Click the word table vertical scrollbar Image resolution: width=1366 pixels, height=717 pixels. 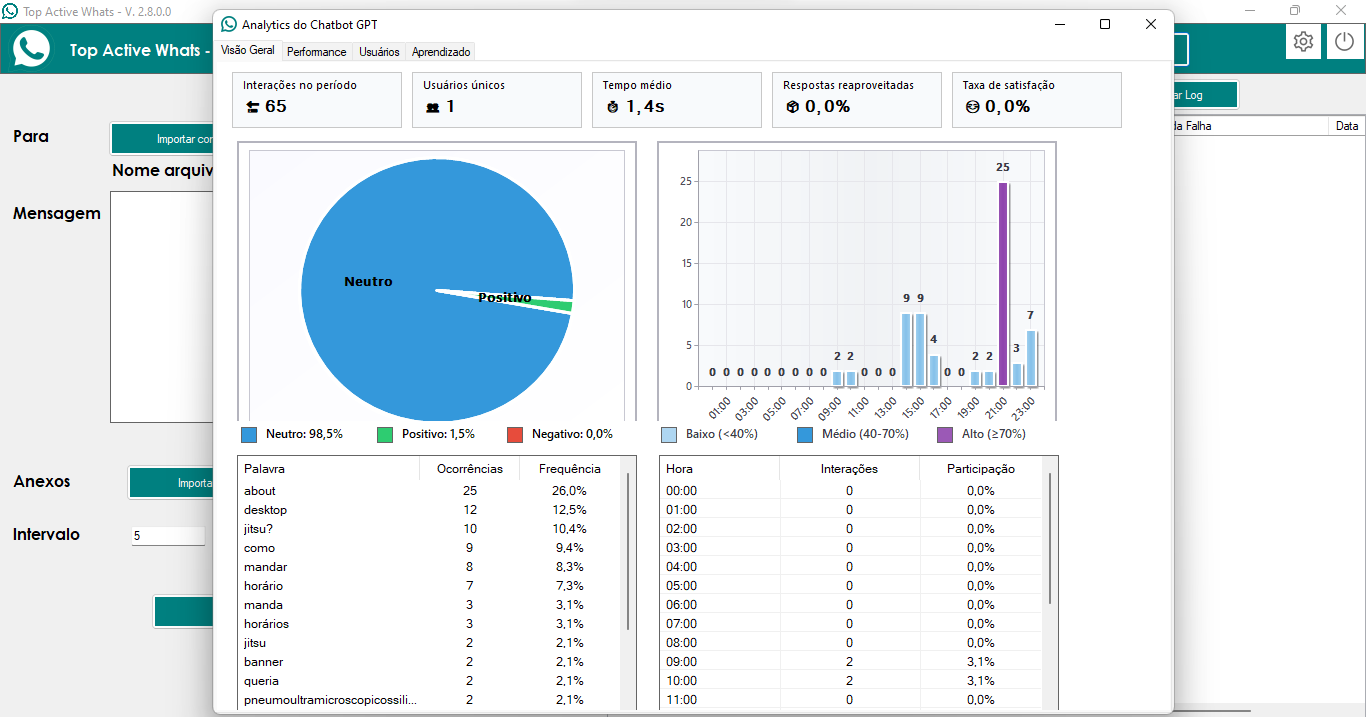[x=628, y=550]
